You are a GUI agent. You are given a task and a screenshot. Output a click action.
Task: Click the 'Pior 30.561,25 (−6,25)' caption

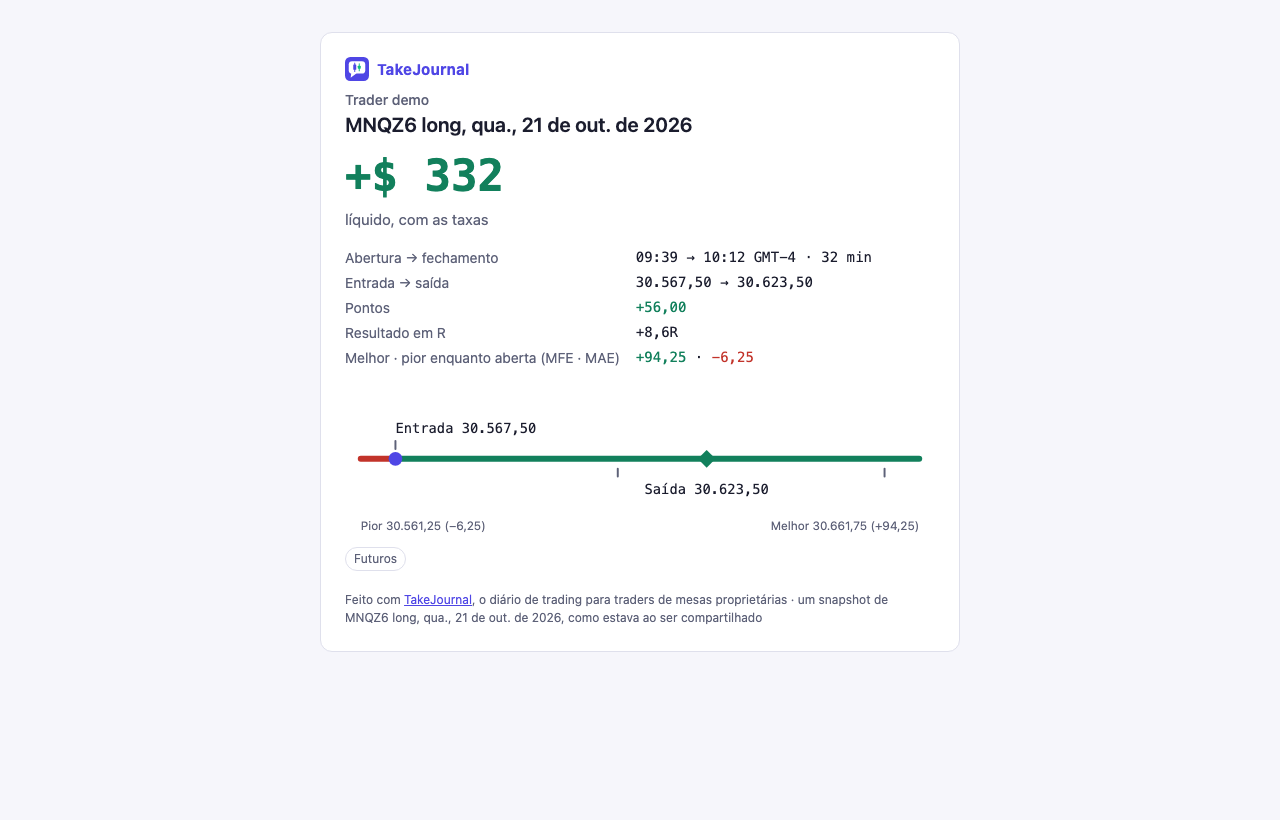(423, 526)
